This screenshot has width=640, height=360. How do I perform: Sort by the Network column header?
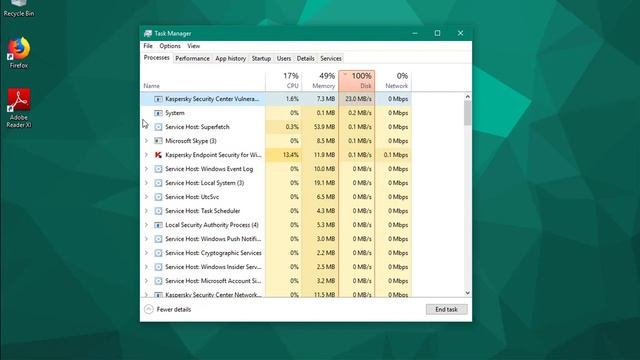pyautogui.click(x=393, y=80)
